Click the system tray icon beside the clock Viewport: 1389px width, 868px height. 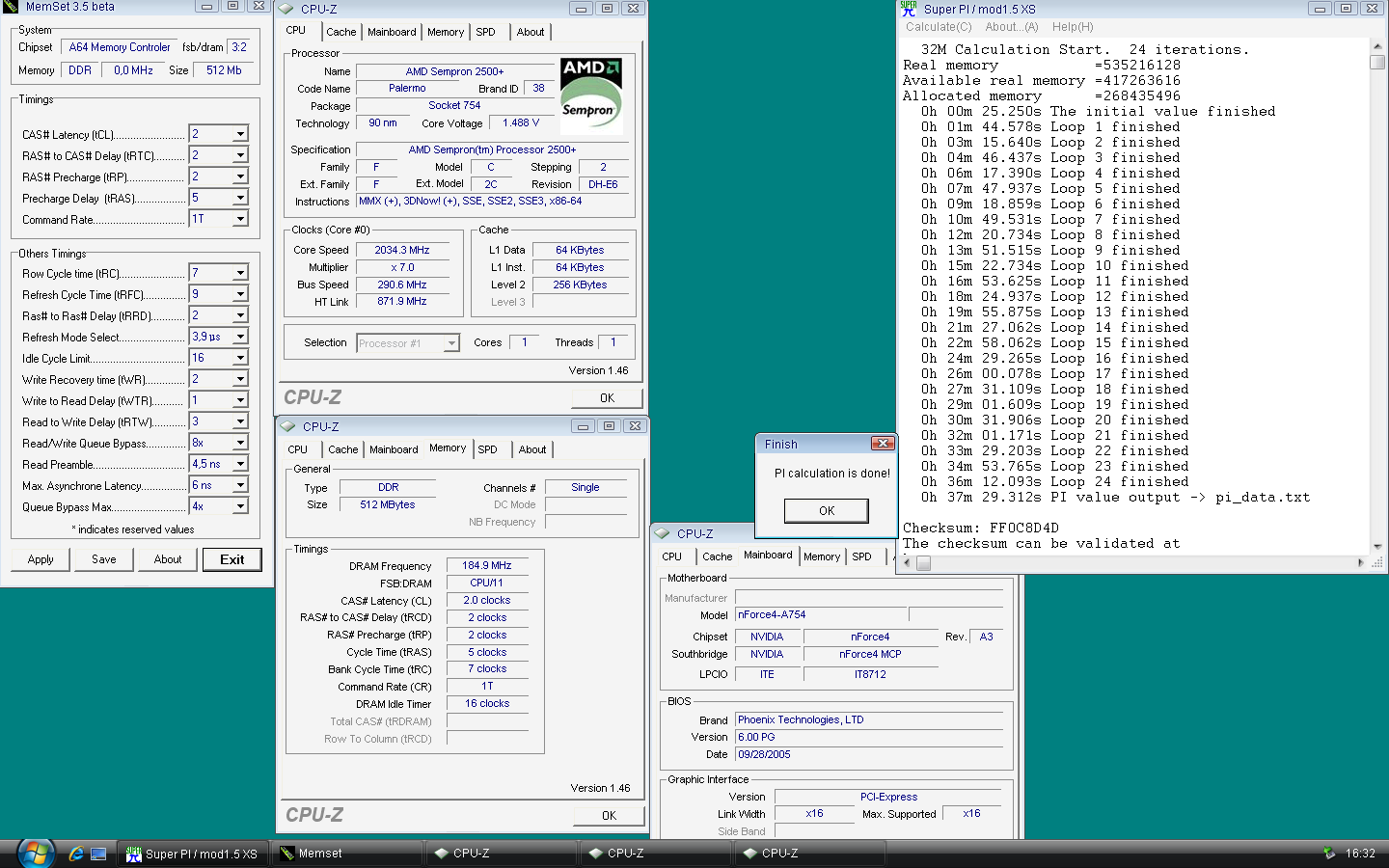click(x=1329, y=854)
